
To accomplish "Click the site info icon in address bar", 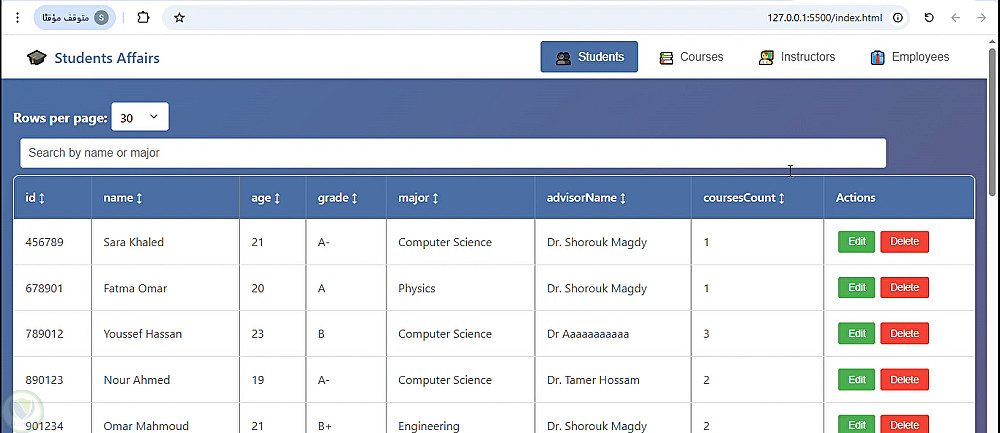I will 898,17.
